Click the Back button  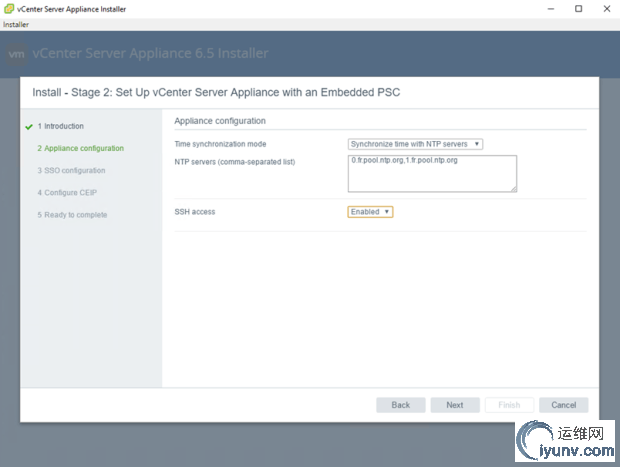401,405
